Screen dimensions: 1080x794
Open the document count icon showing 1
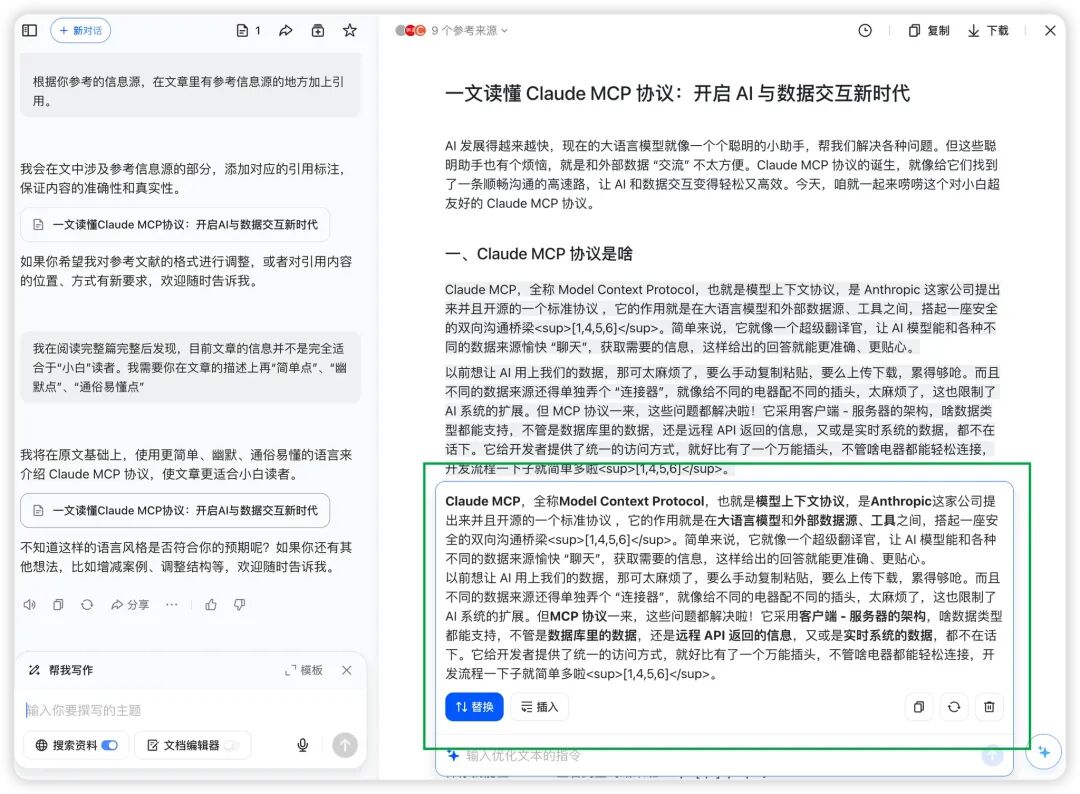point(249,30)
